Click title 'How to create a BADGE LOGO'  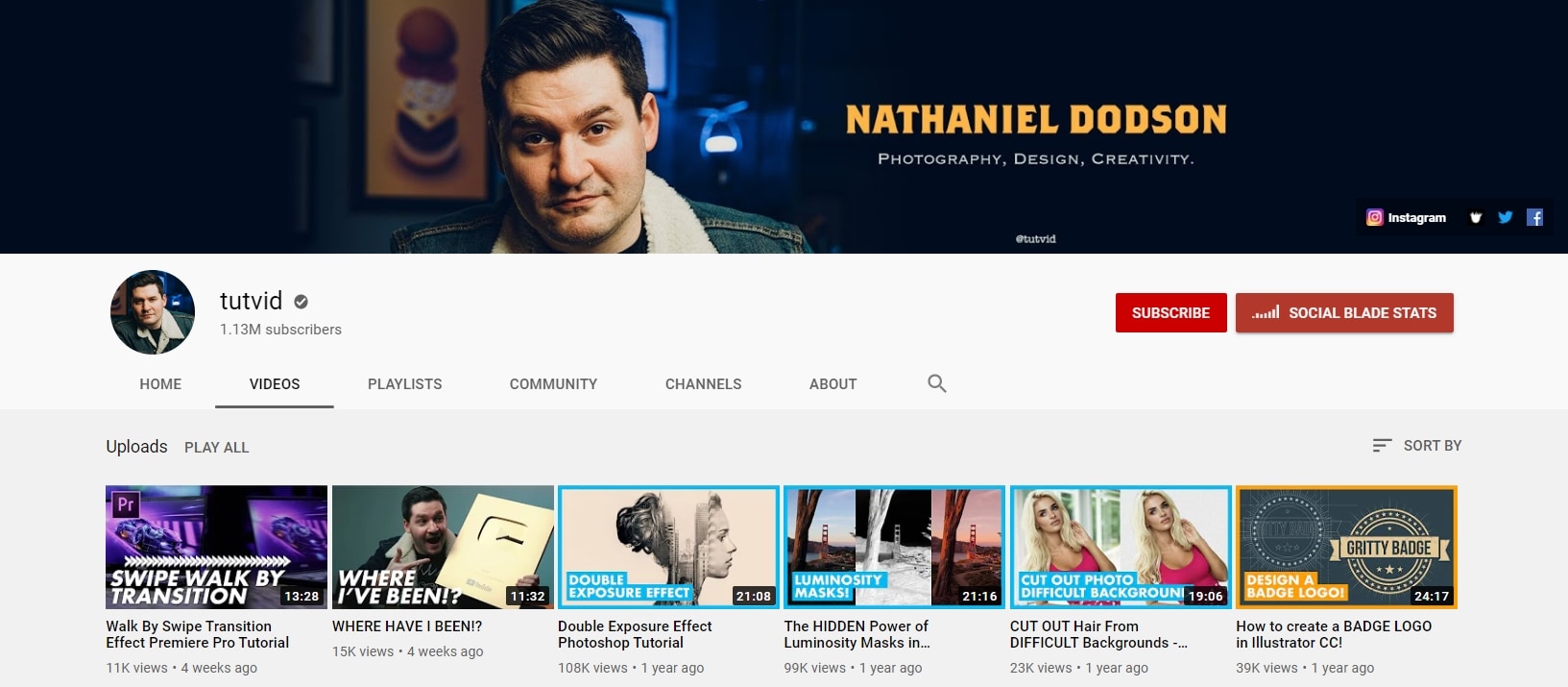coord(1334,634)
